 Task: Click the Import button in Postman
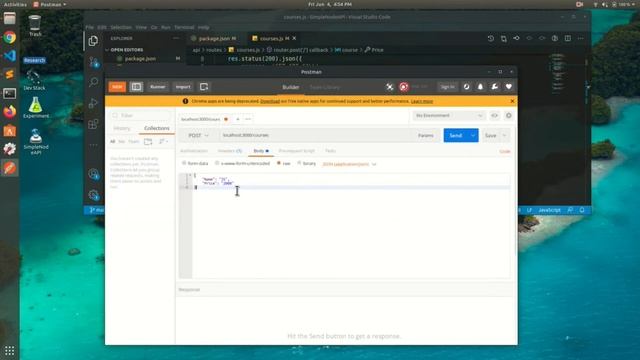tap(183, 87)
